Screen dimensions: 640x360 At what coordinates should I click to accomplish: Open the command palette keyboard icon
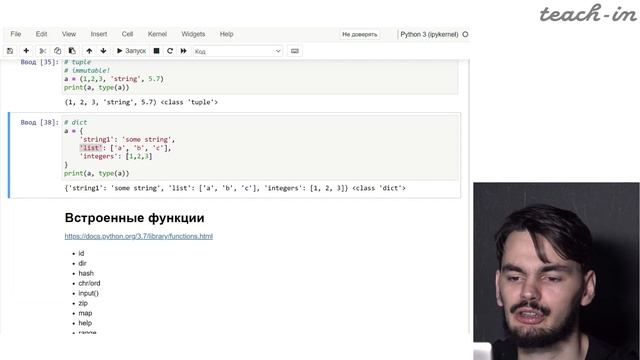click(295, 51)
